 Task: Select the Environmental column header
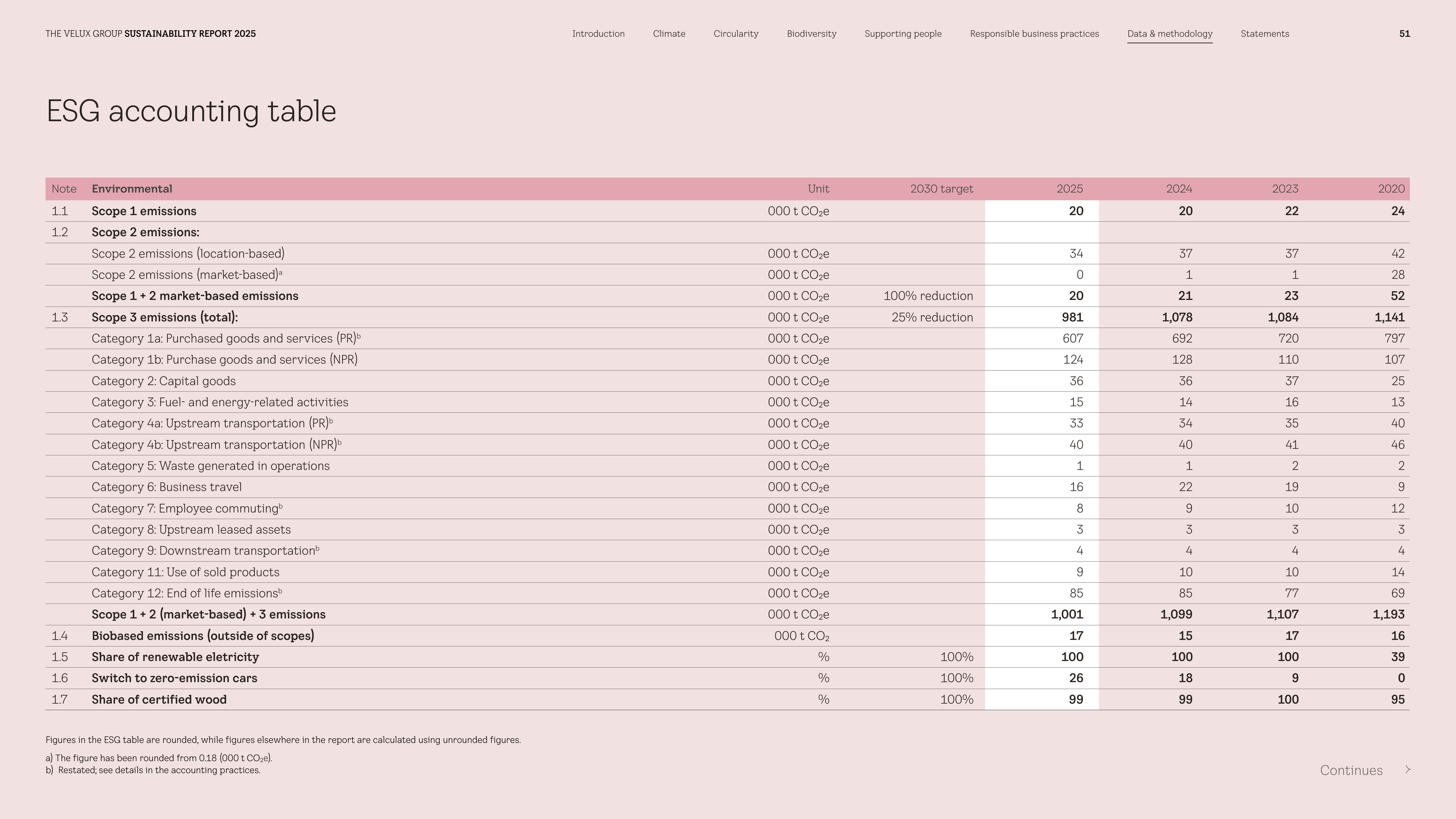tap(132, 189)
